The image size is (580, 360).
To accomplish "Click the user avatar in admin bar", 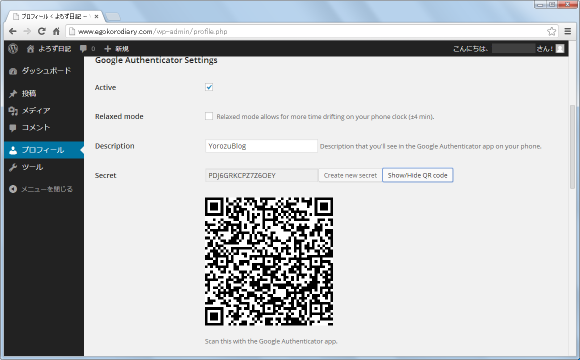I will pyautogui.click(x=560, y=48).
